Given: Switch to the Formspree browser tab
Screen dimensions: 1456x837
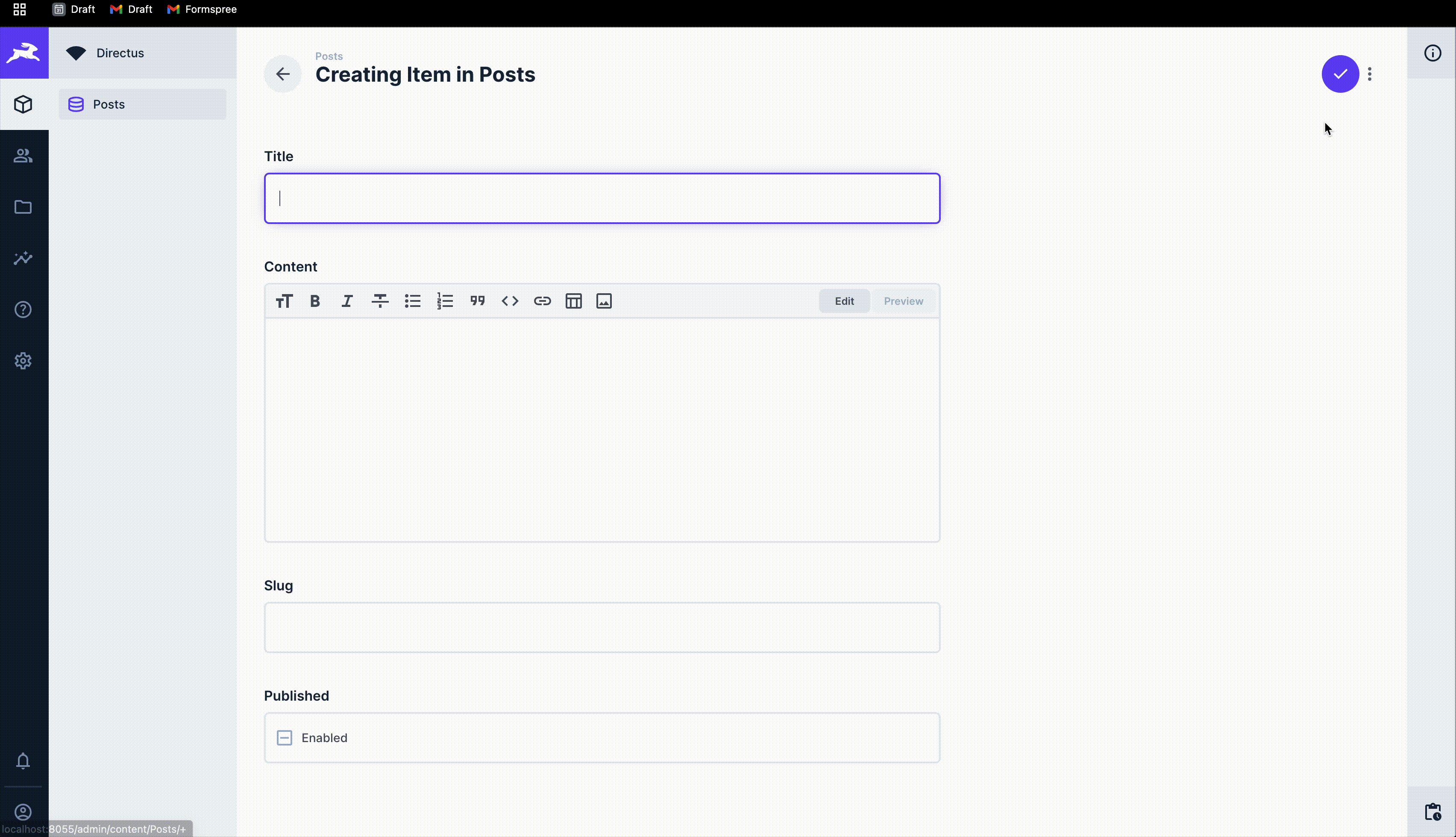Looking at the screenshot, I should click(x=202, y=9).
